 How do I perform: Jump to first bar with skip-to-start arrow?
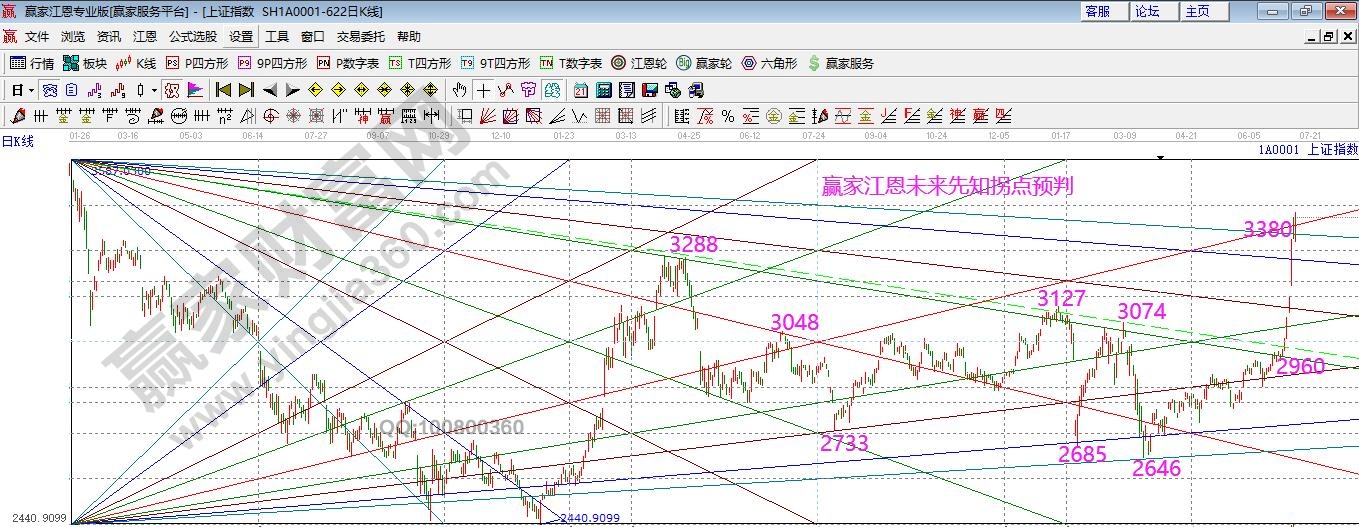[x=224, y=90]
